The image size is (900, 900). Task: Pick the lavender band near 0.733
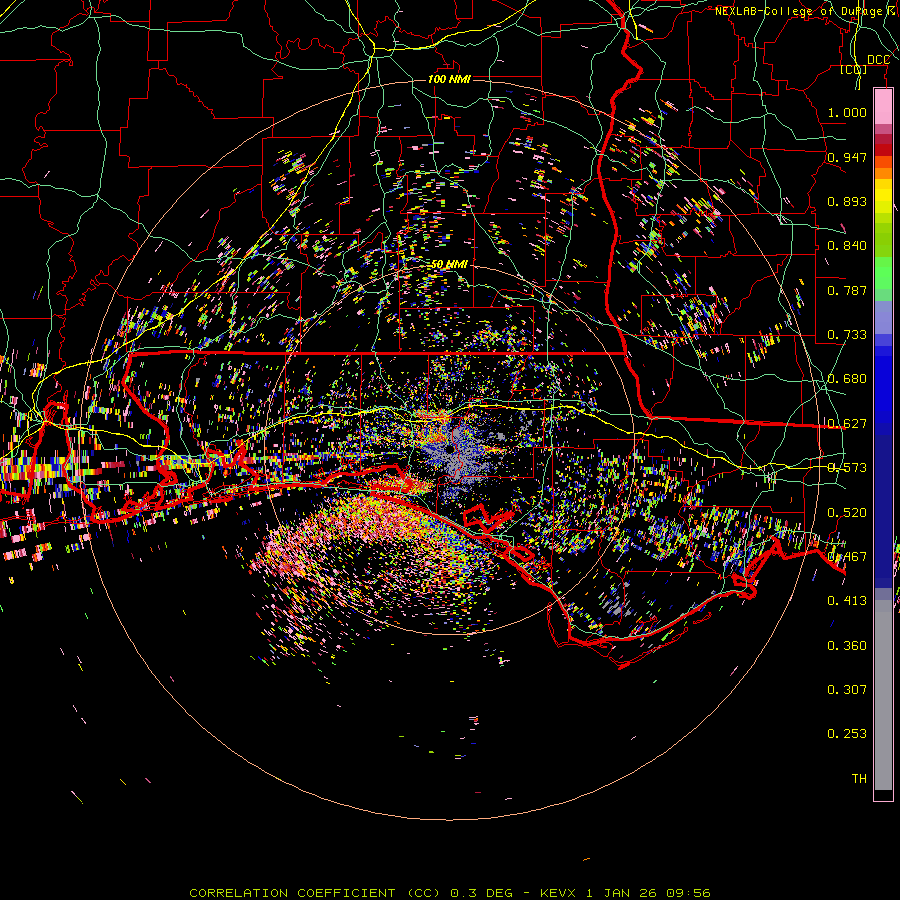pos(883,318)
